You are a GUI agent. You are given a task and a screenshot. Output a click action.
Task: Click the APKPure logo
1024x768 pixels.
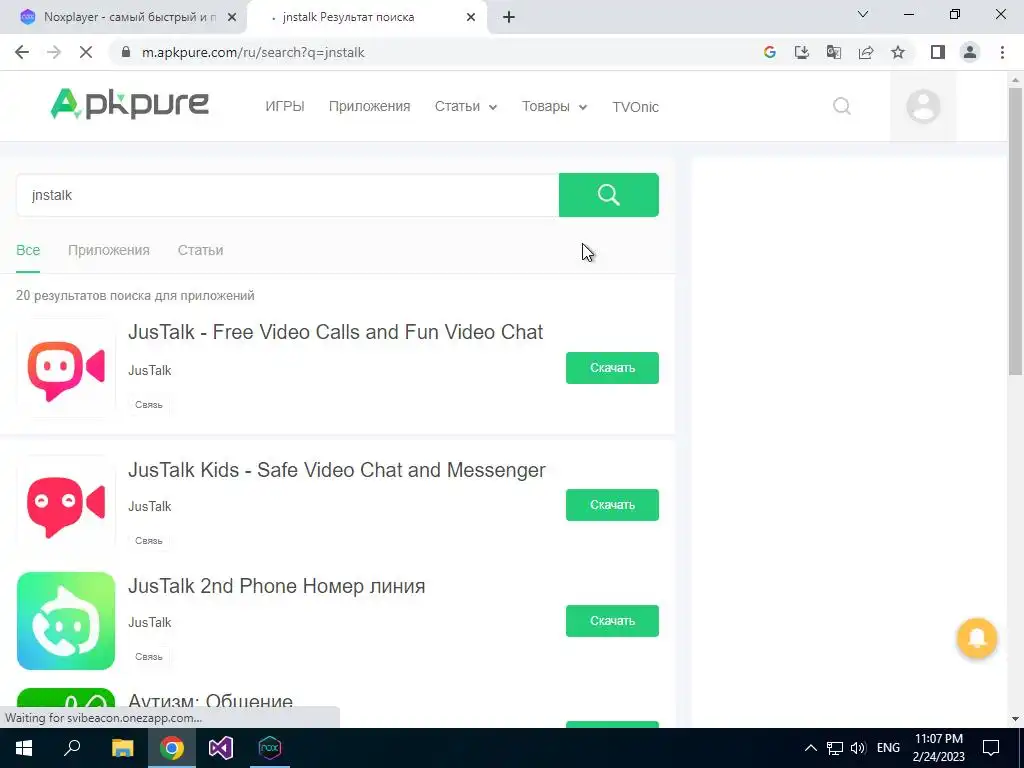click(x=130, y=104)
